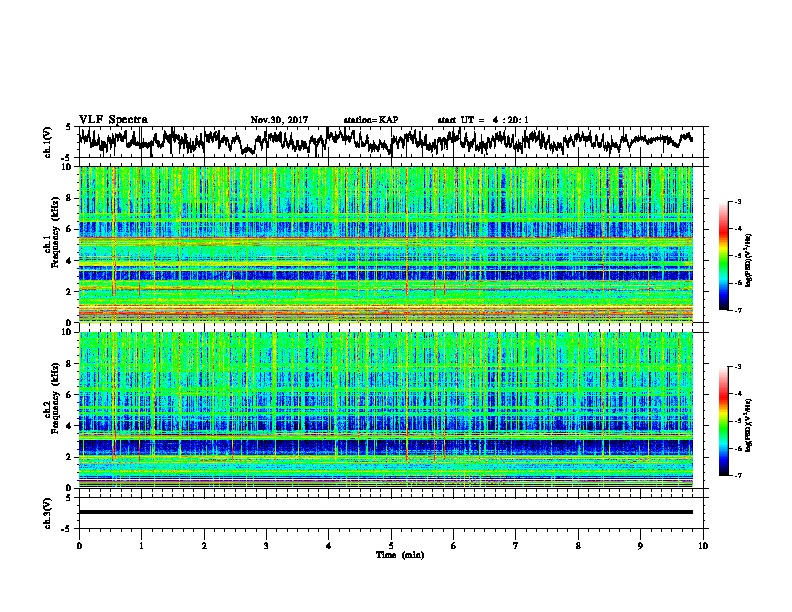
Task: Click the date 'Nov.30, 2017'
Action: [x=279, y=120]
